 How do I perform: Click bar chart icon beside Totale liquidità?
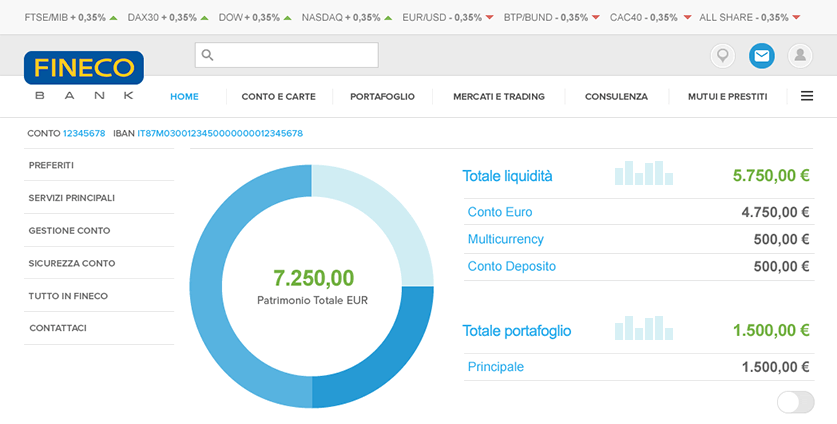pyautogui.click(x=644, y=173)
